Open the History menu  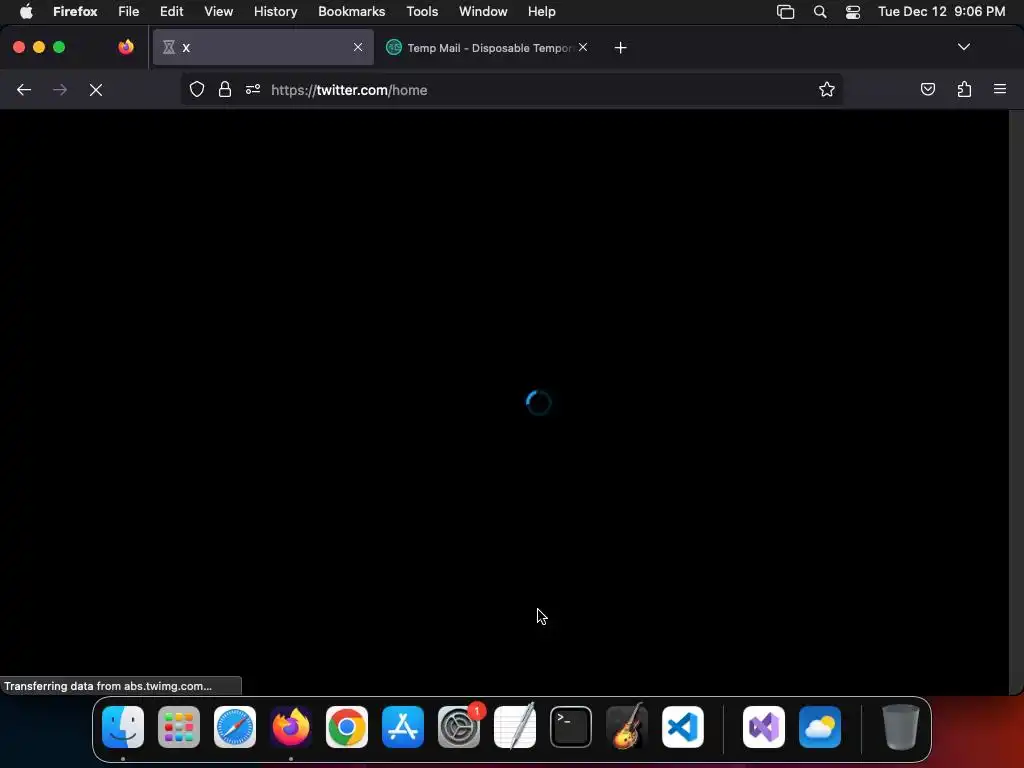[x=276, y=11]
